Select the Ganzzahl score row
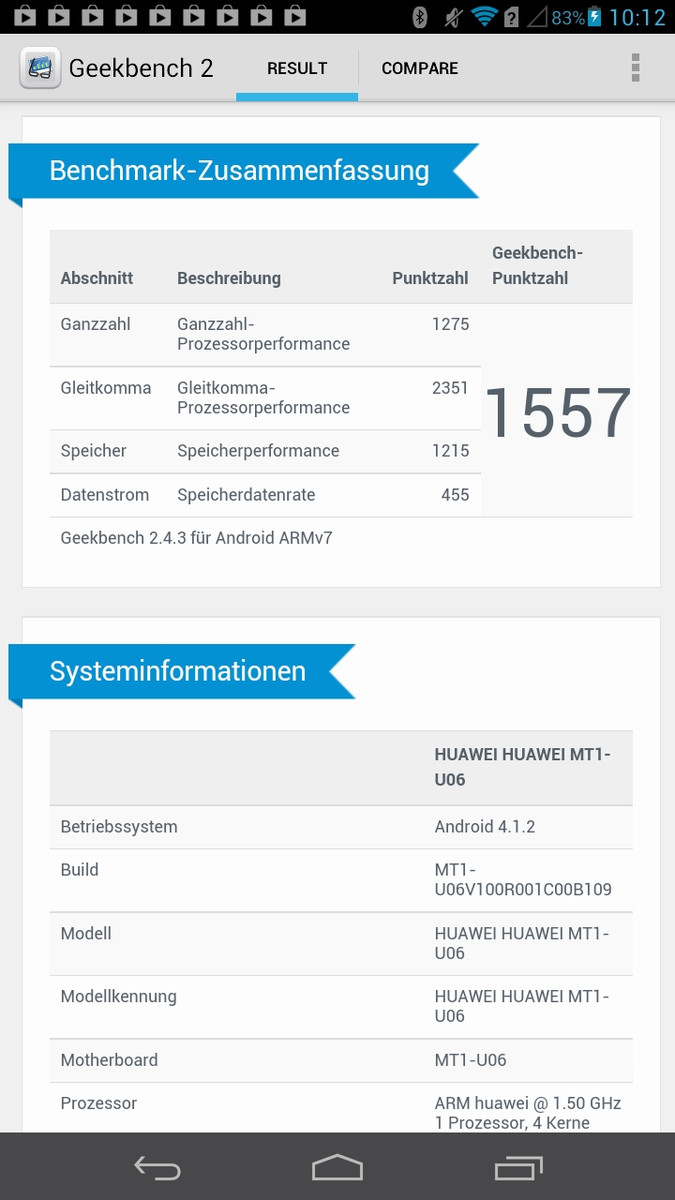The image size is (675, 1200). [265, 334]
